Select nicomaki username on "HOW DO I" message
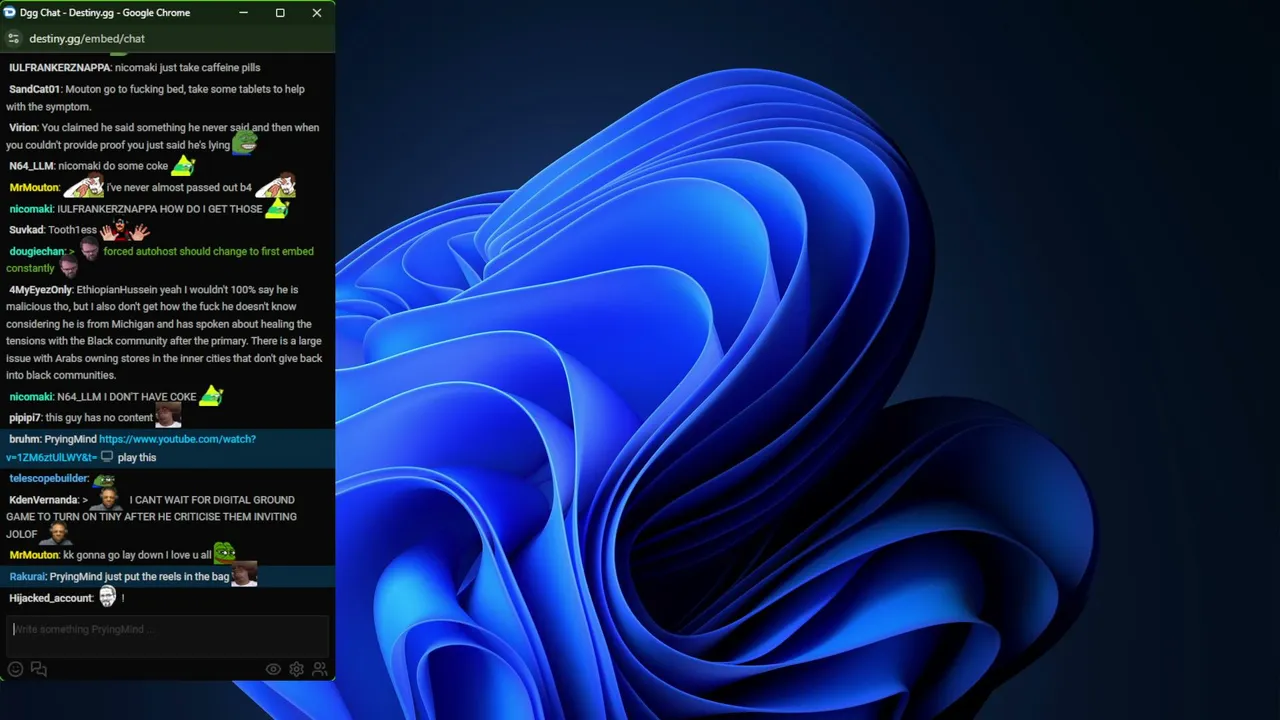This screenshot has width=1280, height=720. [x=31, y=209]
